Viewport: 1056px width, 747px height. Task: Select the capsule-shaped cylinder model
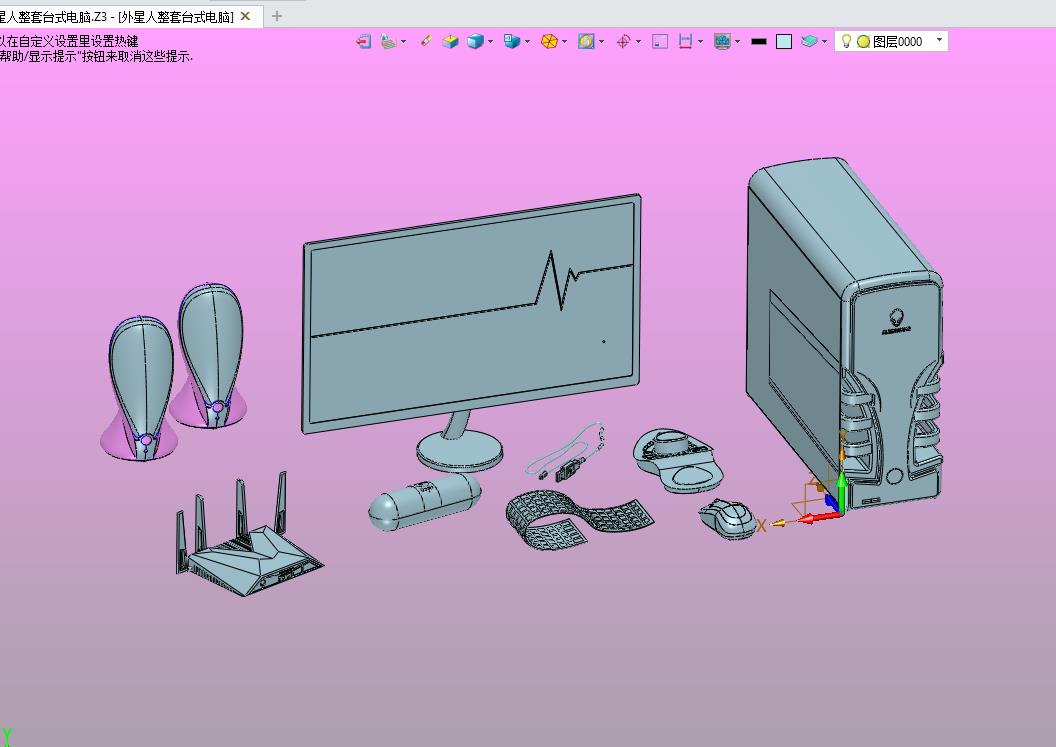tap(425, 501)
